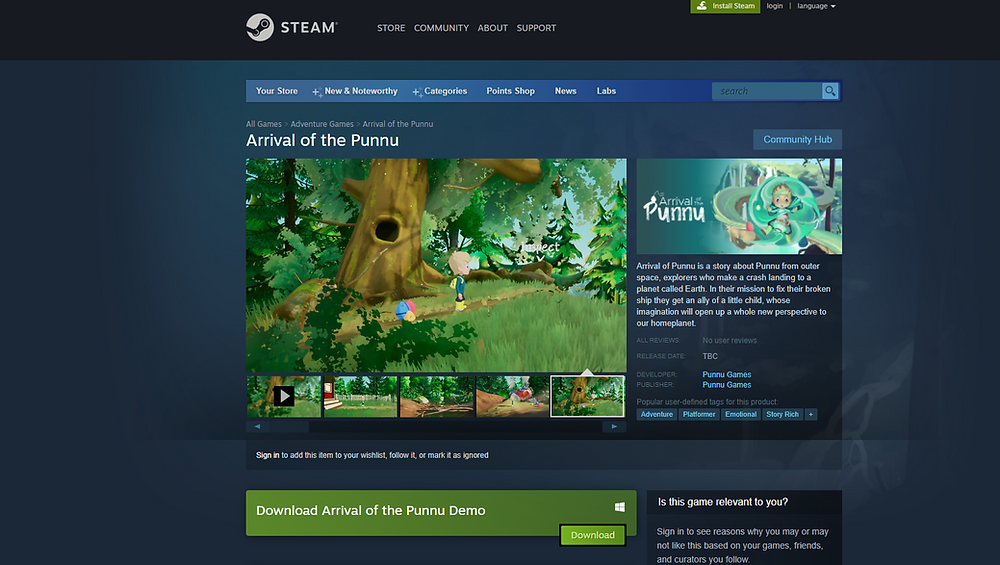1000x565 pixels.
Task: Select the fence house screenshot thumbnail
Action: [x=360, y=396]
